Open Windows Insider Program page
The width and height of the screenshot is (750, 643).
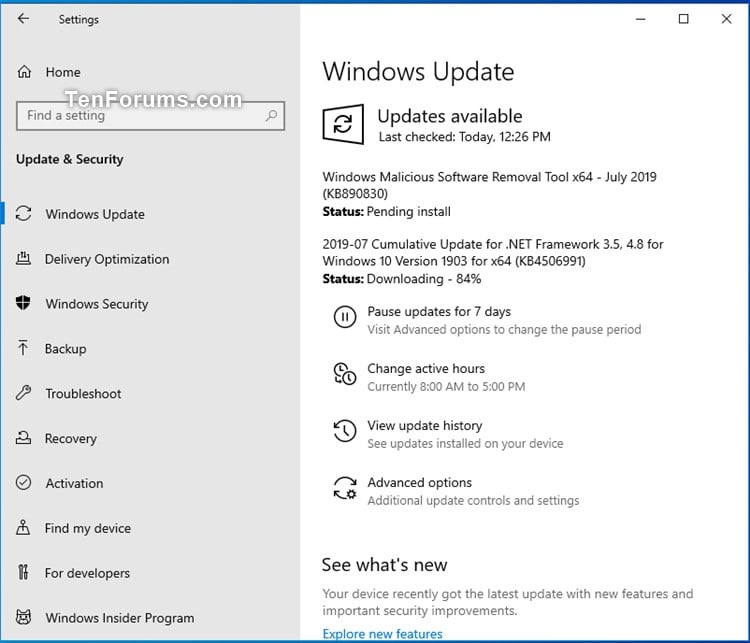tap(120, 618)
